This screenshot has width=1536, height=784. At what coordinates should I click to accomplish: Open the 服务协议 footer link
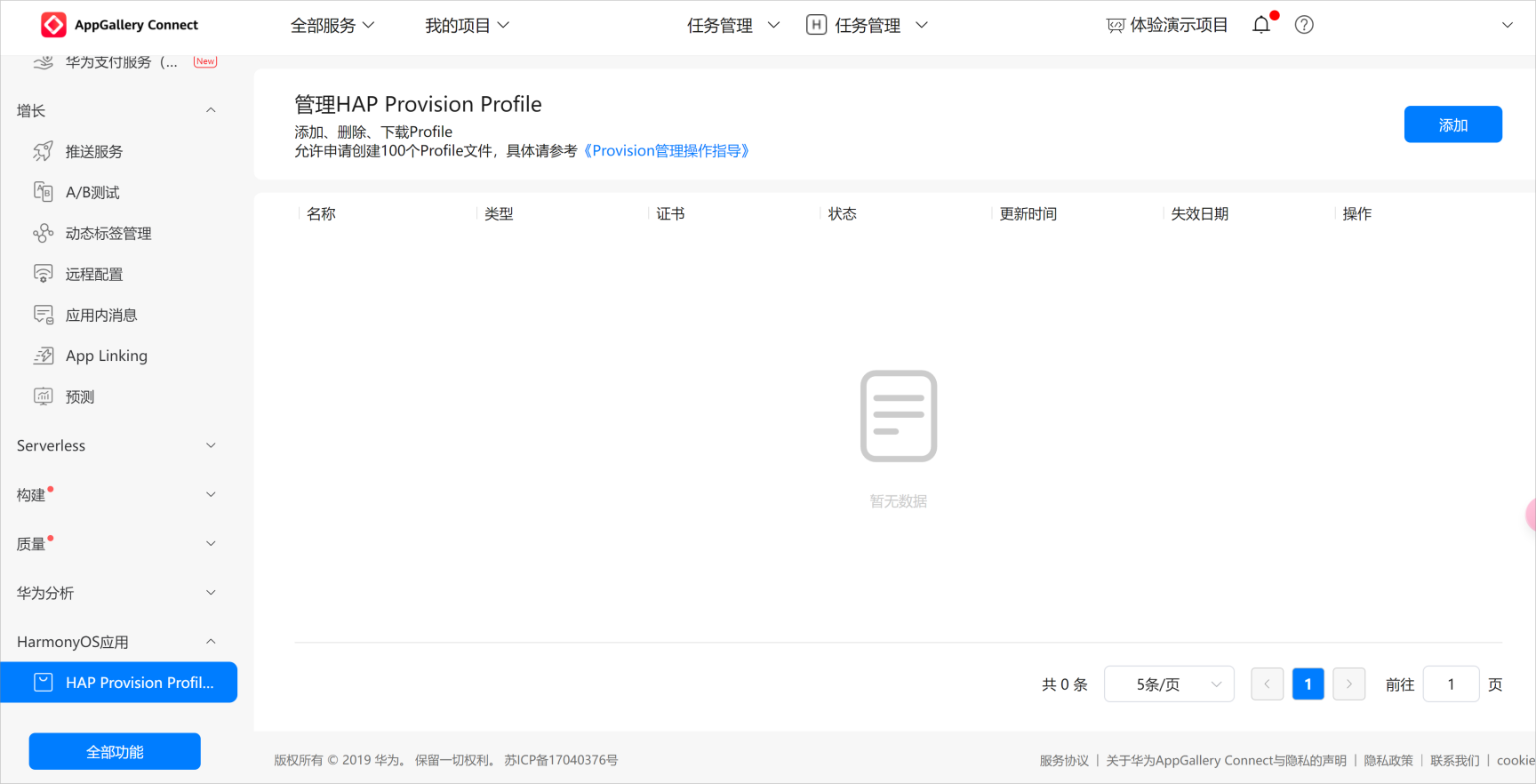coord(1064,760)
